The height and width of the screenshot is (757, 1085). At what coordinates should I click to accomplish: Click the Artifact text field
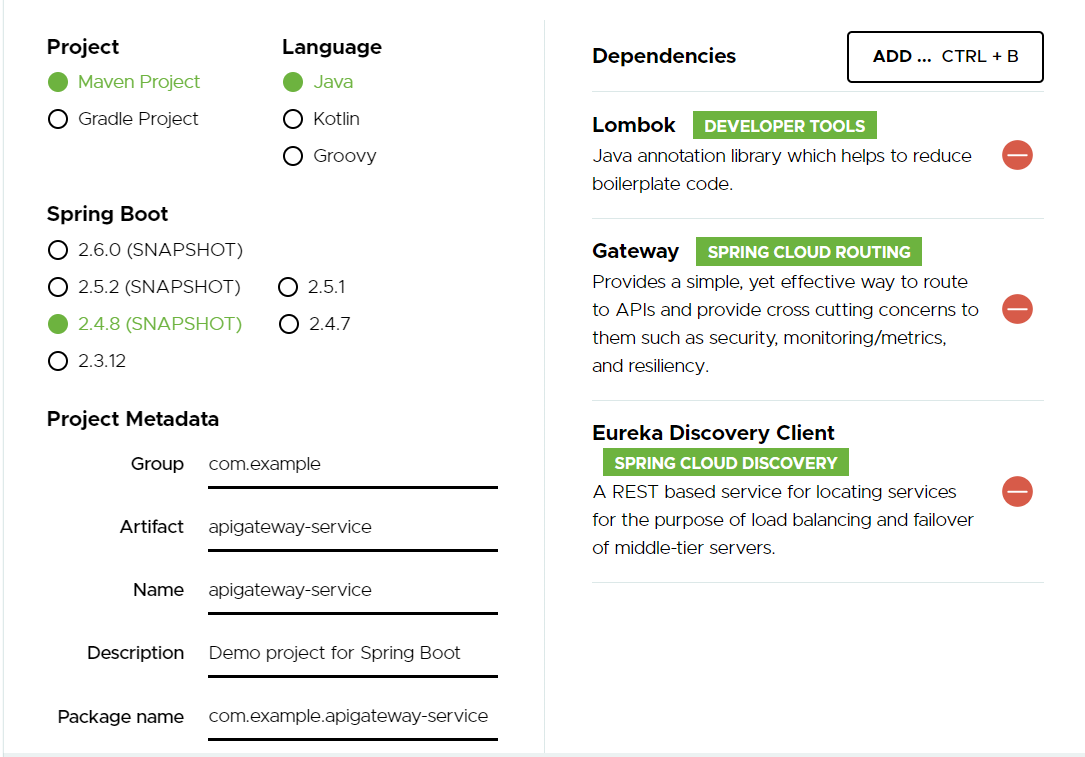click(352, 527)
